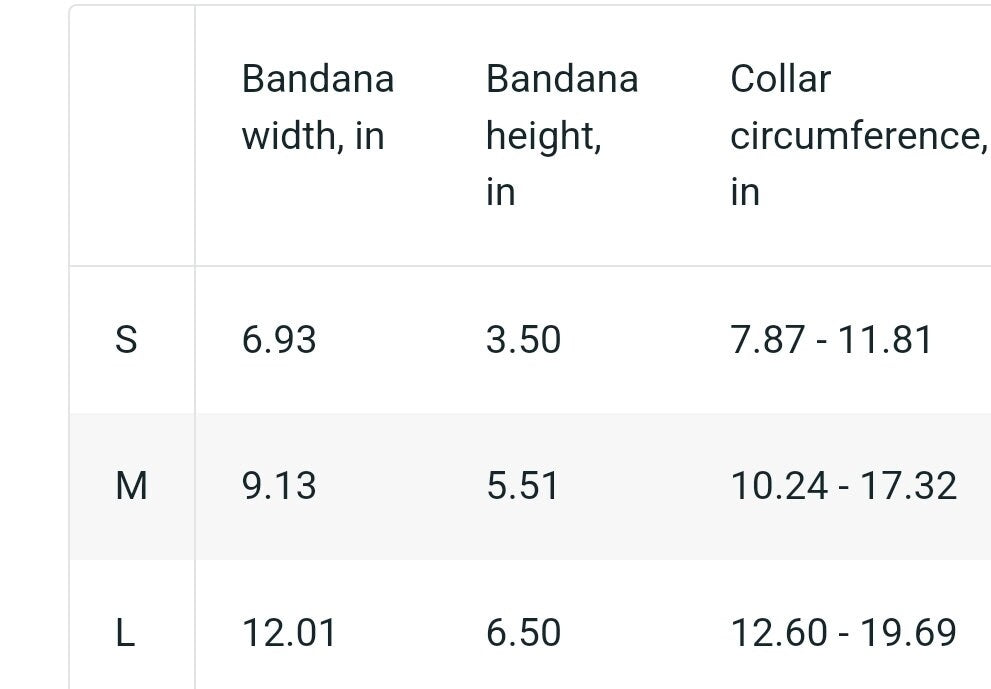Click the Bandana width column header
991x689 pixels.
click(x=318, y=107)
